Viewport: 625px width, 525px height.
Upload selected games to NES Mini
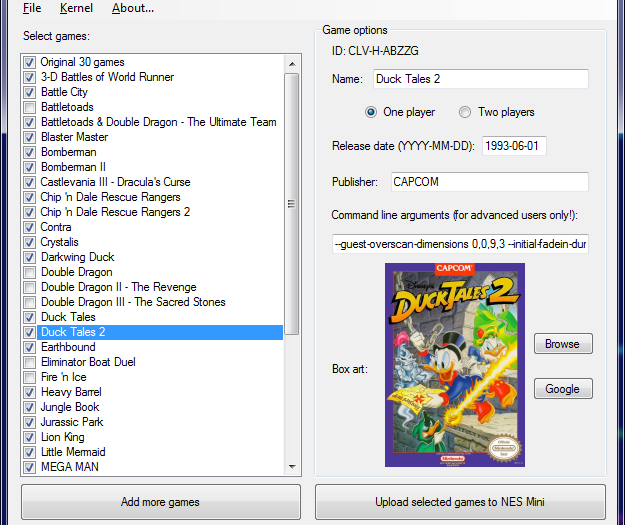(460, 502)
